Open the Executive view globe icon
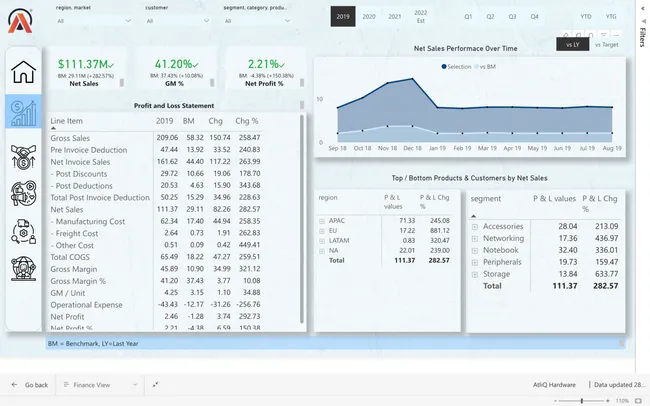This screenshot has height=406, width=650. pos(23,271)
